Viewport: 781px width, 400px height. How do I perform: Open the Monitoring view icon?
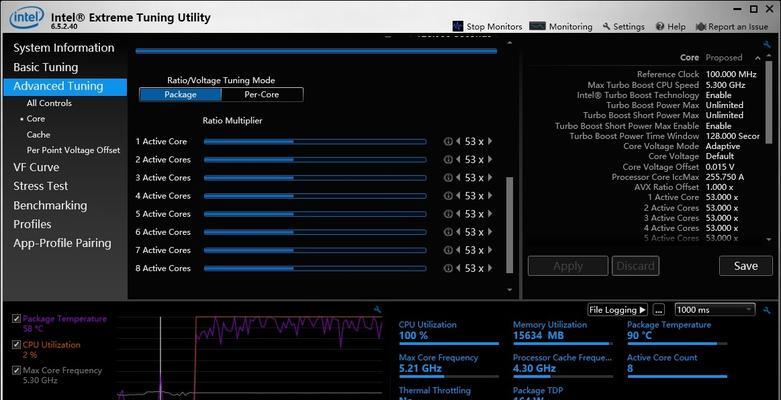(537, 26)
